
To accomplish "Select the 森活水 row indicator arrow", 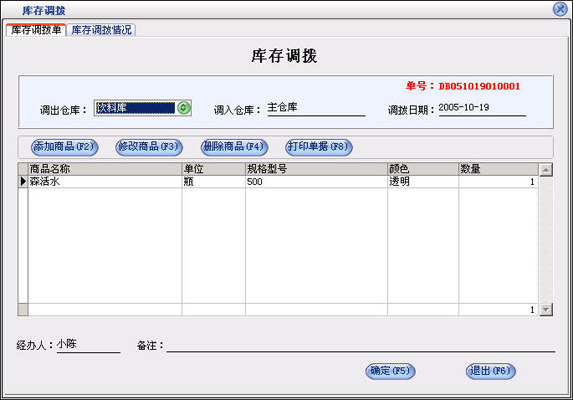I will (23, 181).
